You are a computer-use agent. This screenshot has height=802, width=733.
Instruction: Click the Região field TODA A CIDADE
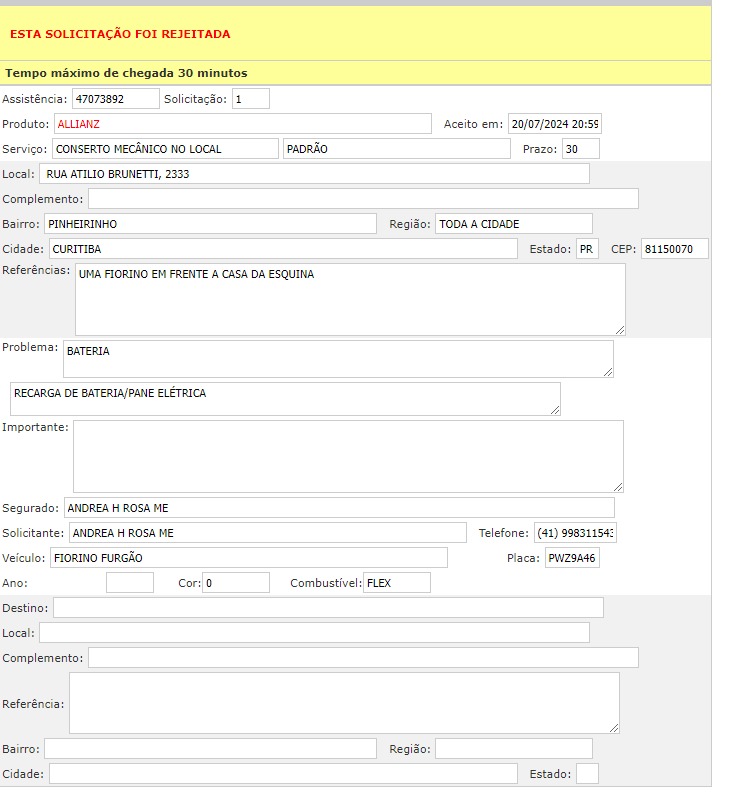click(x=513, y=224)
